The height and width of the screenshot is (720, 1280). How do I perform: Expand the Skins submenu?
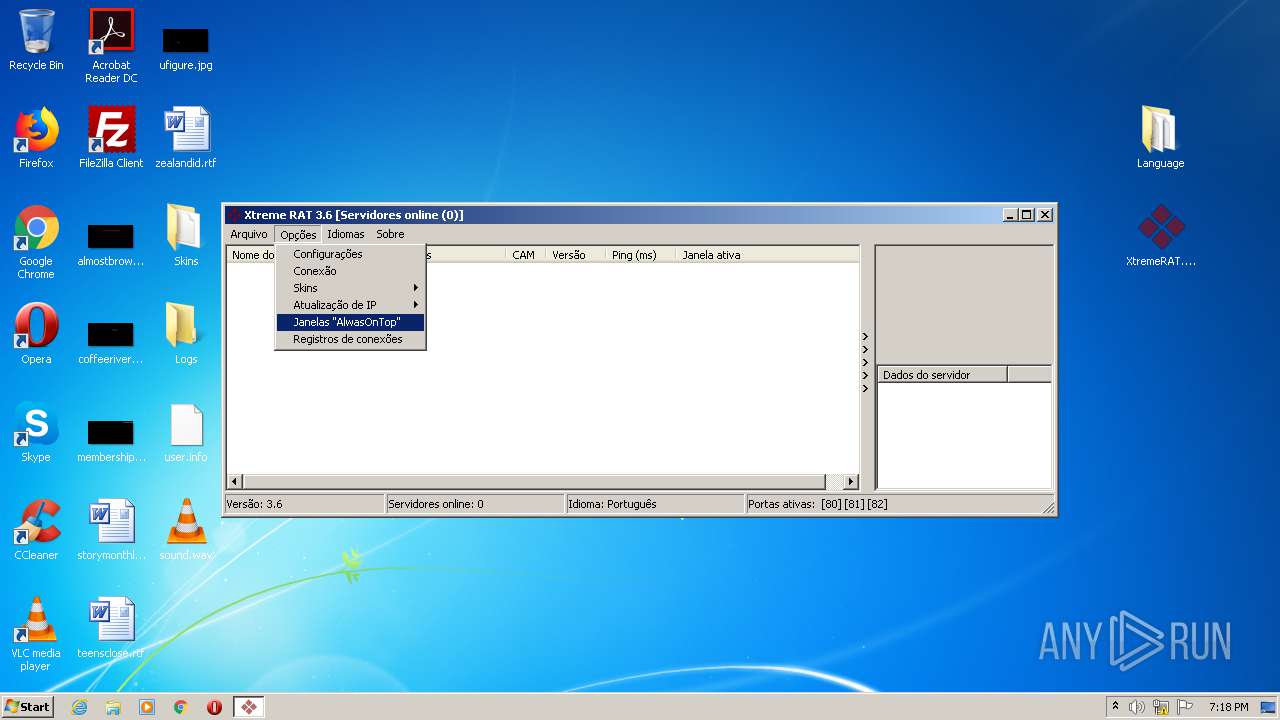point(350,288)
